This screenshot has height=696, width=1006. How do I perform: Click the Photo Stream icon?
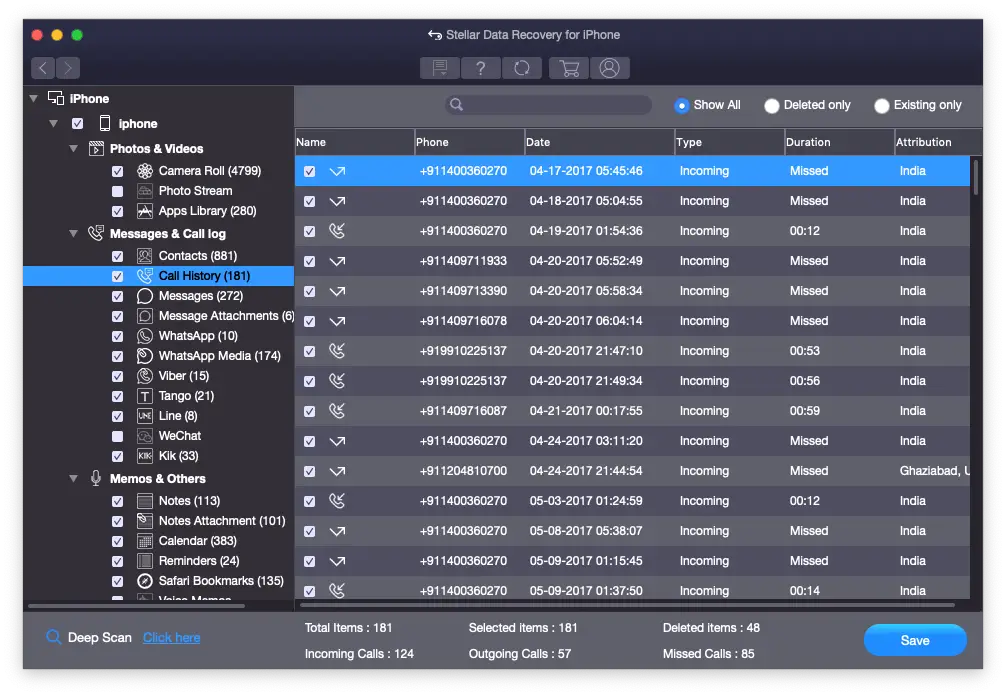pos(145,191)
